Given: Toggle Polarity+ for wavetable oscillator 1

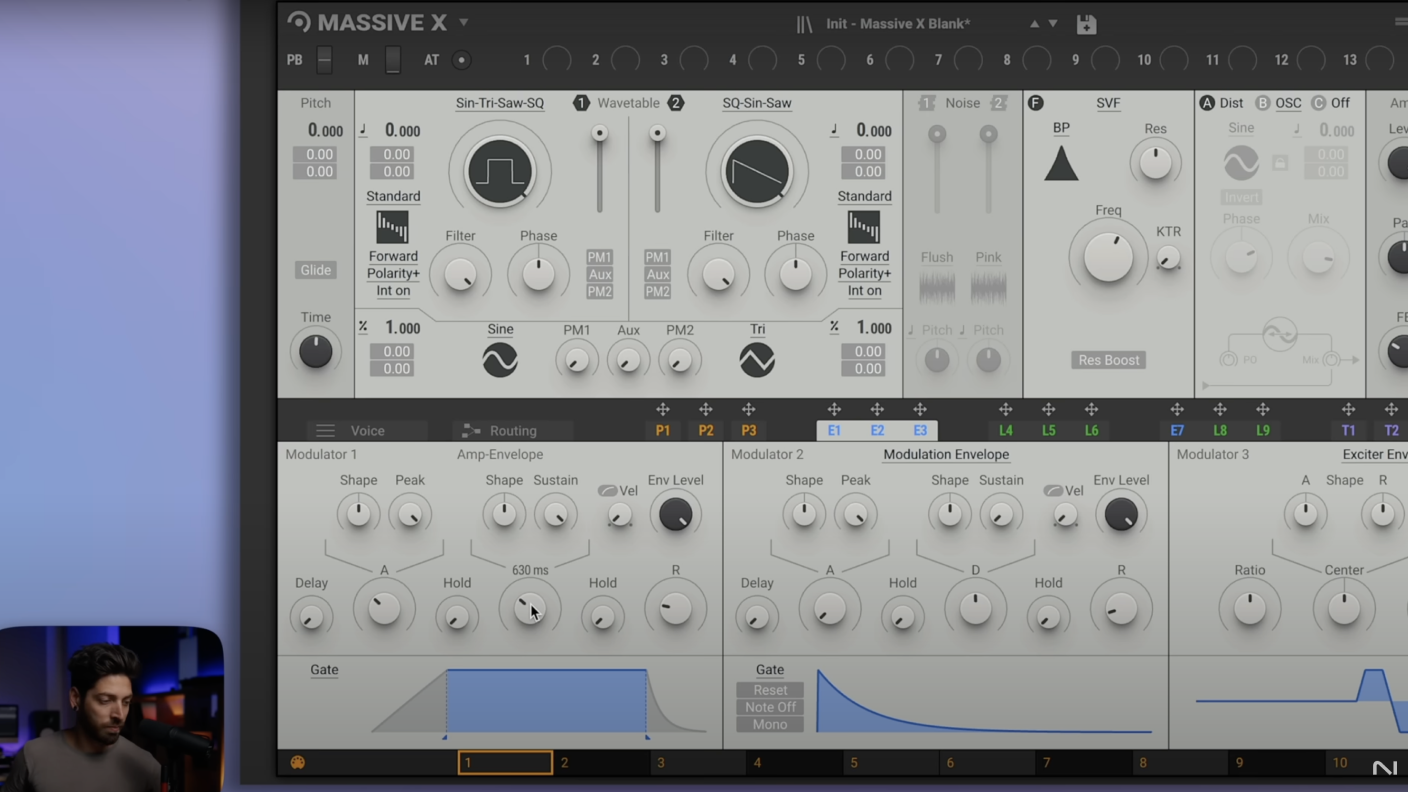Looking at the screenshot, I should pos(393,273).
